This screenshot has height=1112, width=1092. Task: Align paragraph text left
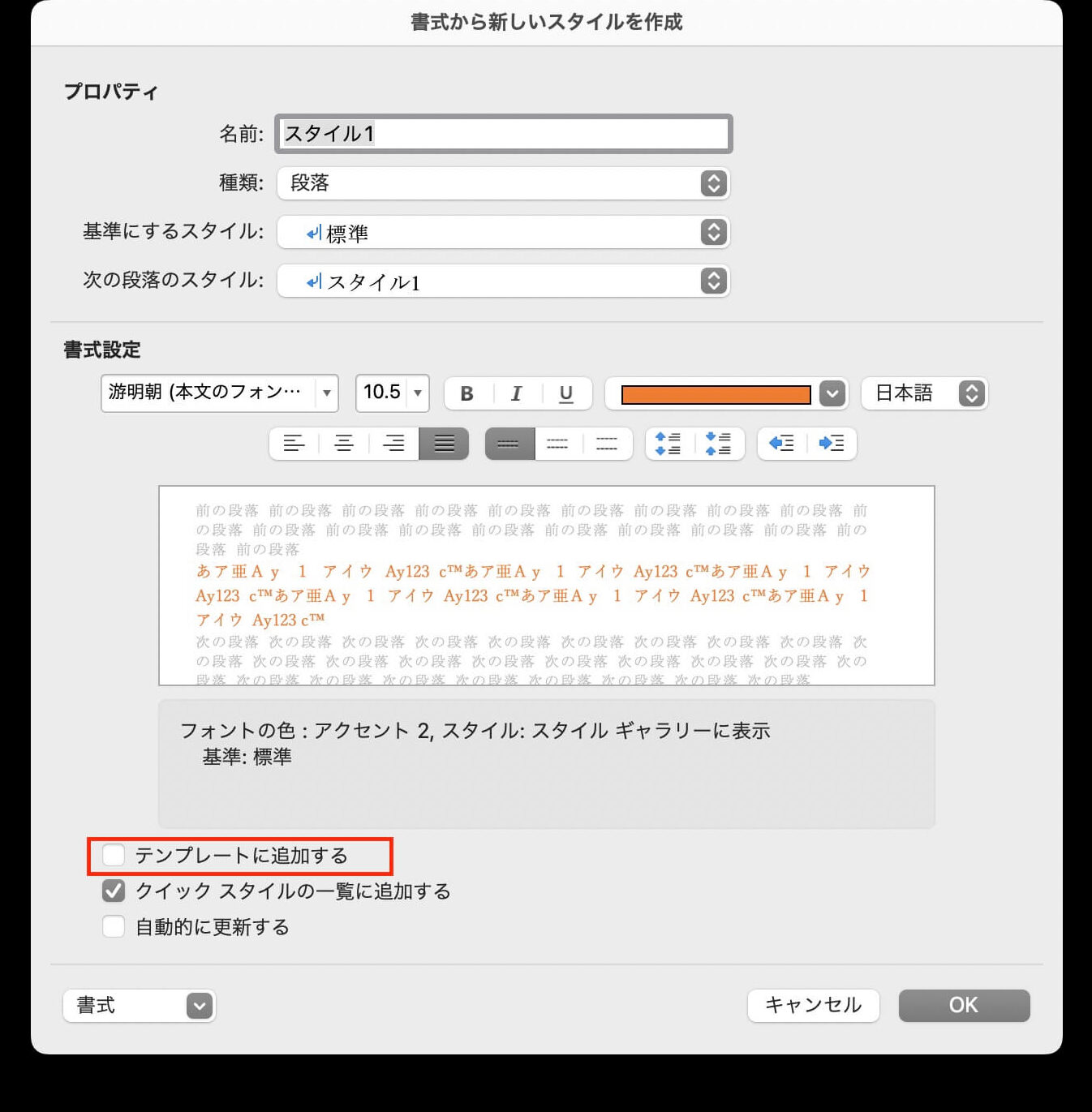(x=294, y=444)
